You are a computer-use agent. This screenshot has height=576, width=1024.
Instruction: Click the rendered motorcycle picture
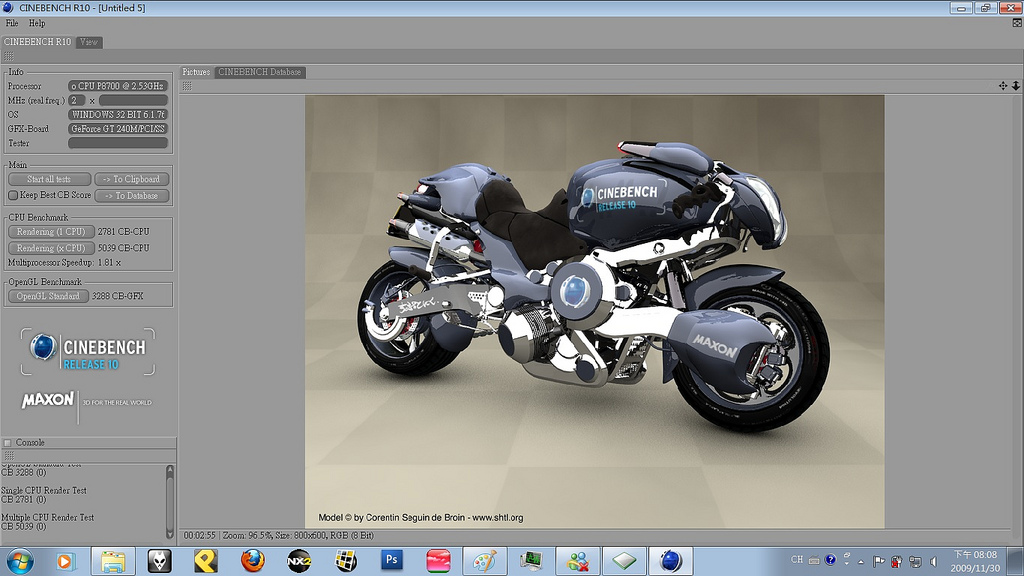point(594,312)
